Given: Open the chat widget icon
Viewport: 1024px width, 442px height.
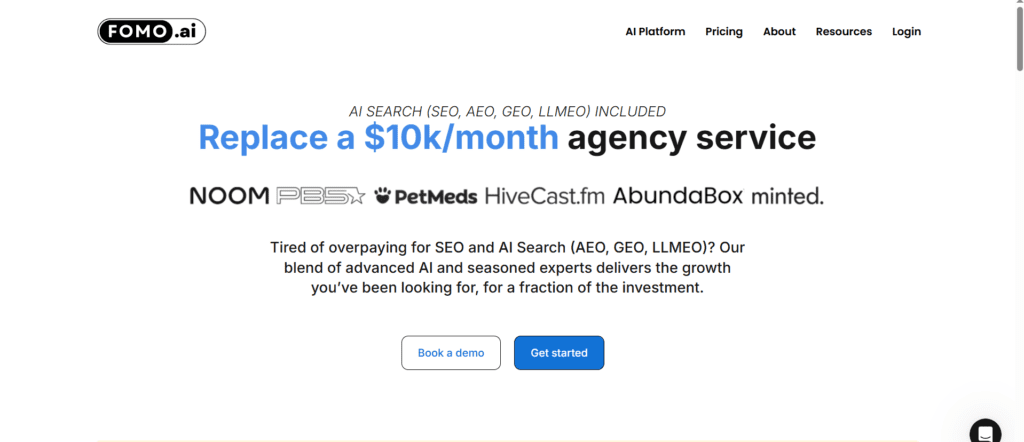Looking at the screenshot, I should pyautogui.click(x=984, y=431).
